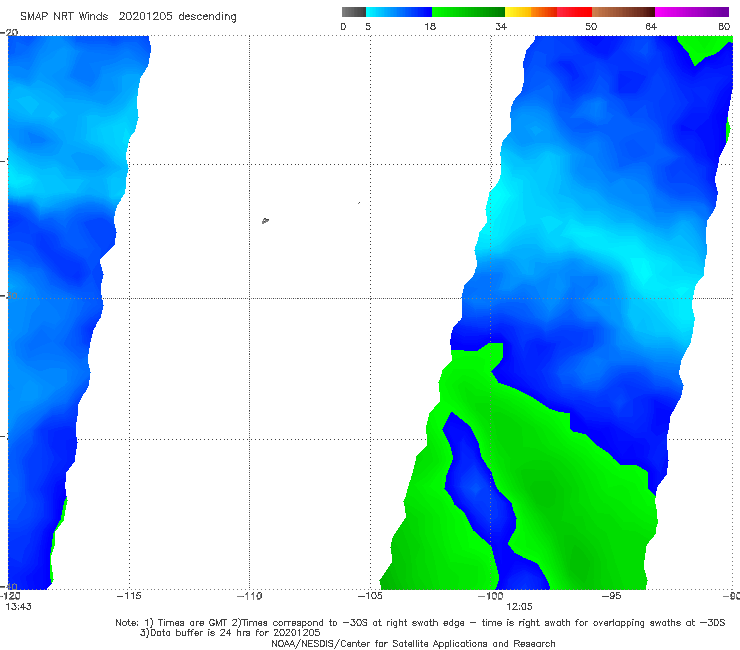The width and height of the screenshot is (740, 650).
Task: Click the 'Note: 1) Times are GMT' line
Action: click(420, 623)
